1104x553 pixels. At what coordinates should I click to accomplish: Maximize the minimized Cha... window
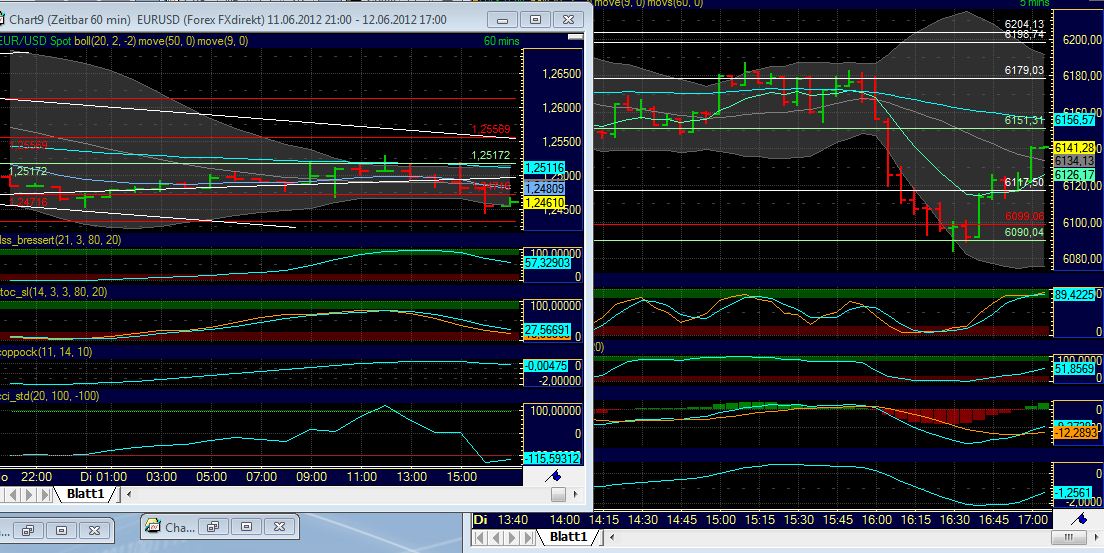[246, 526]
